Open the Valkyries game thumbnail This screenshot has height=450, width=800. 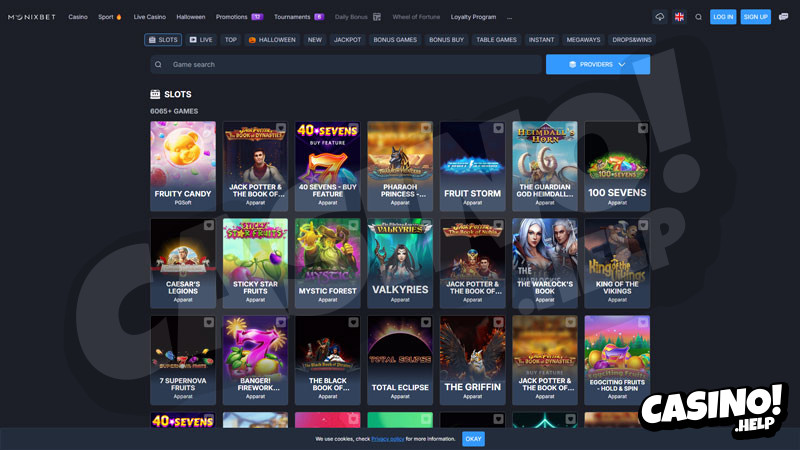(400, 263)
